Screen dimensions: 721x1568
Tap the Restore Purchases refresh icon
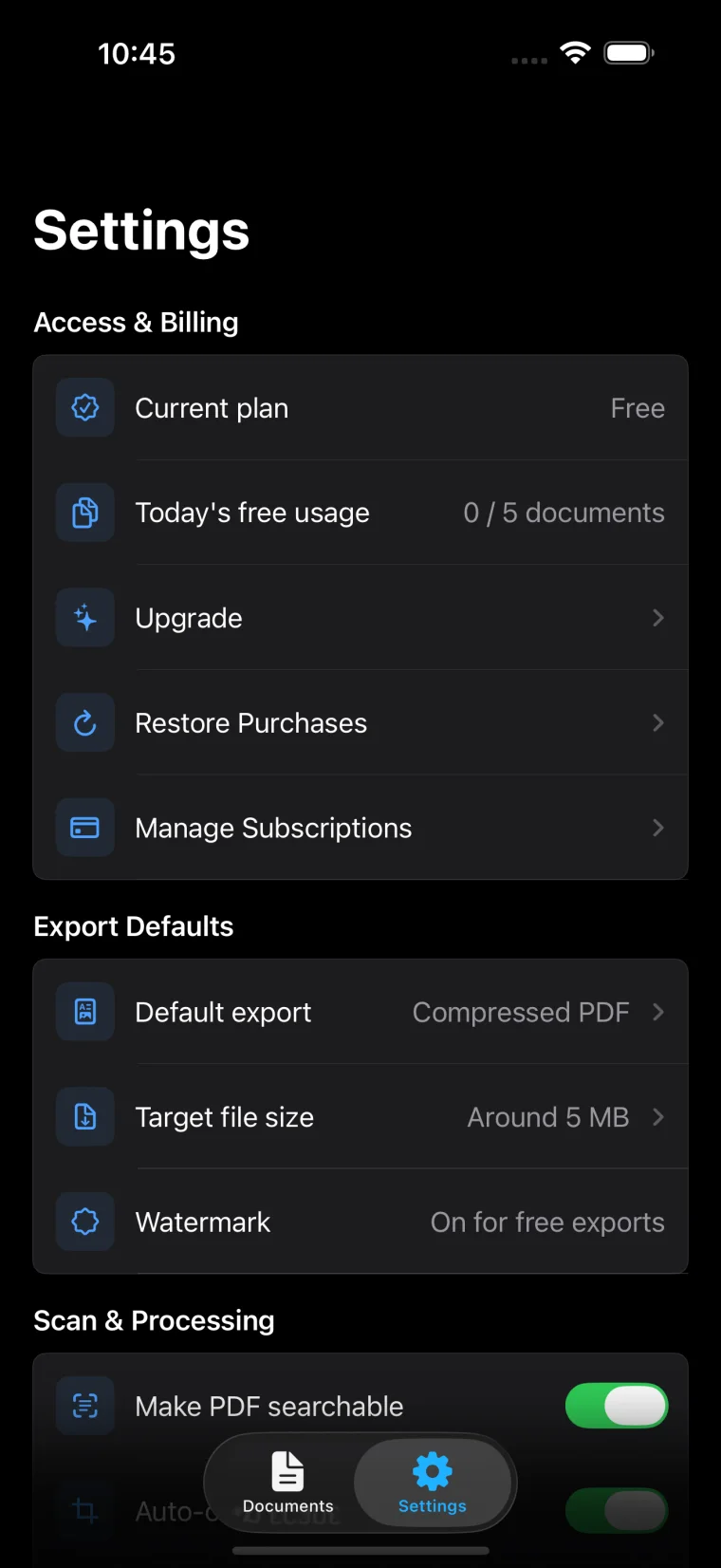[x=85, y=723]
